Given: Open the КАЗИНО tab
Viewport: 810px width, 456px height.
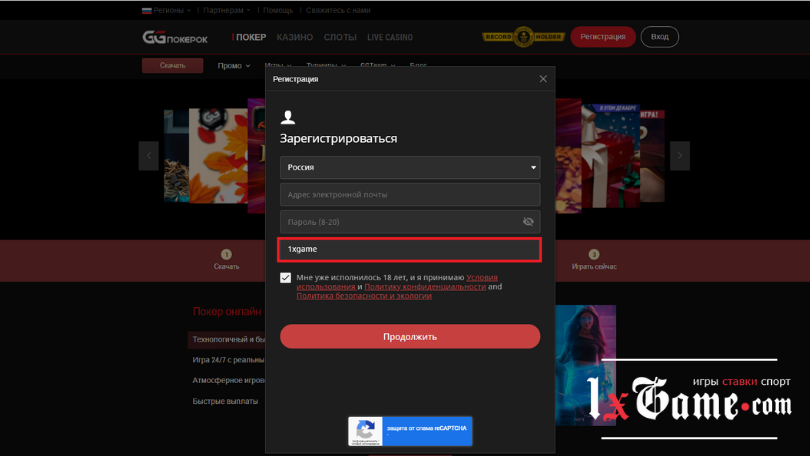Looking at the screenshot, I should point(294,37).
